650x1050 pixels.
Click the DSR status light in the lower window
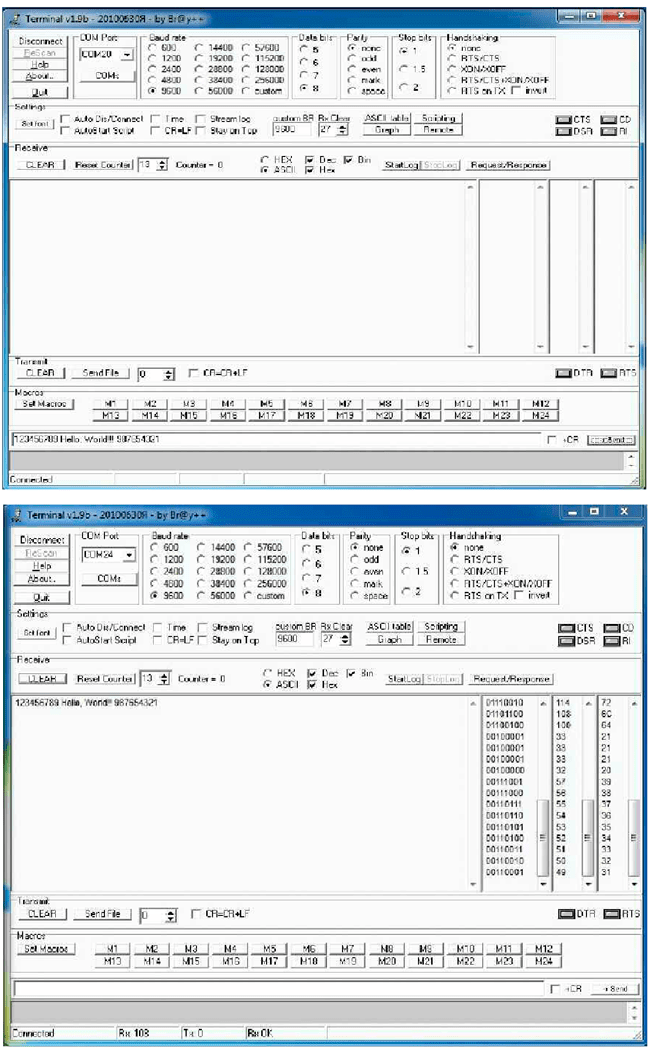[x=565, y=640]
